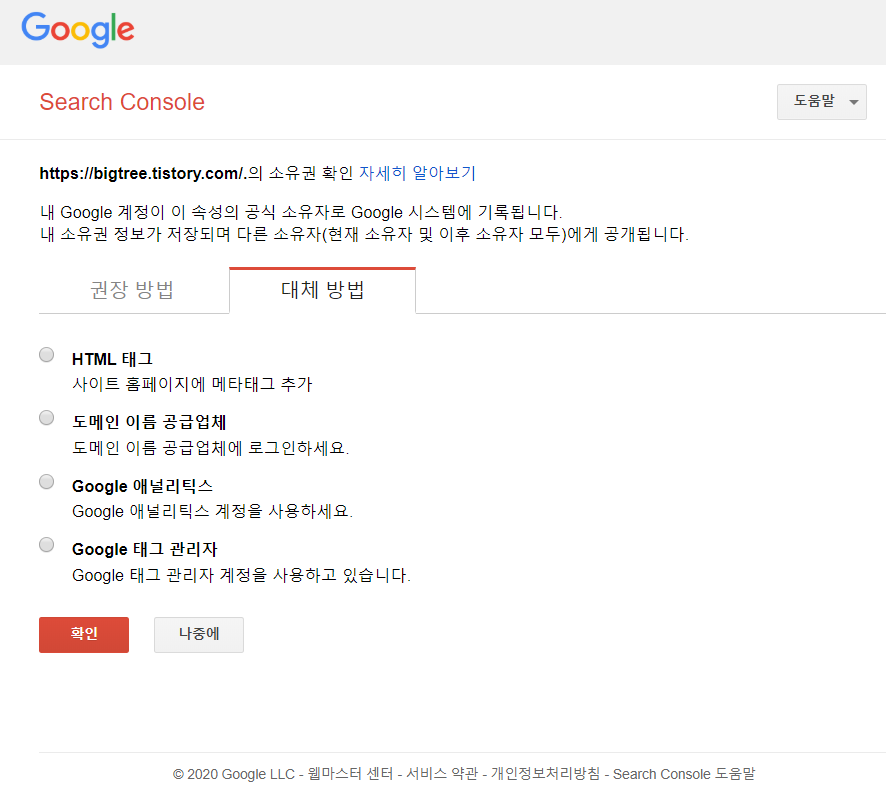Open the 자세히 알아보기 link

point(418,173)
